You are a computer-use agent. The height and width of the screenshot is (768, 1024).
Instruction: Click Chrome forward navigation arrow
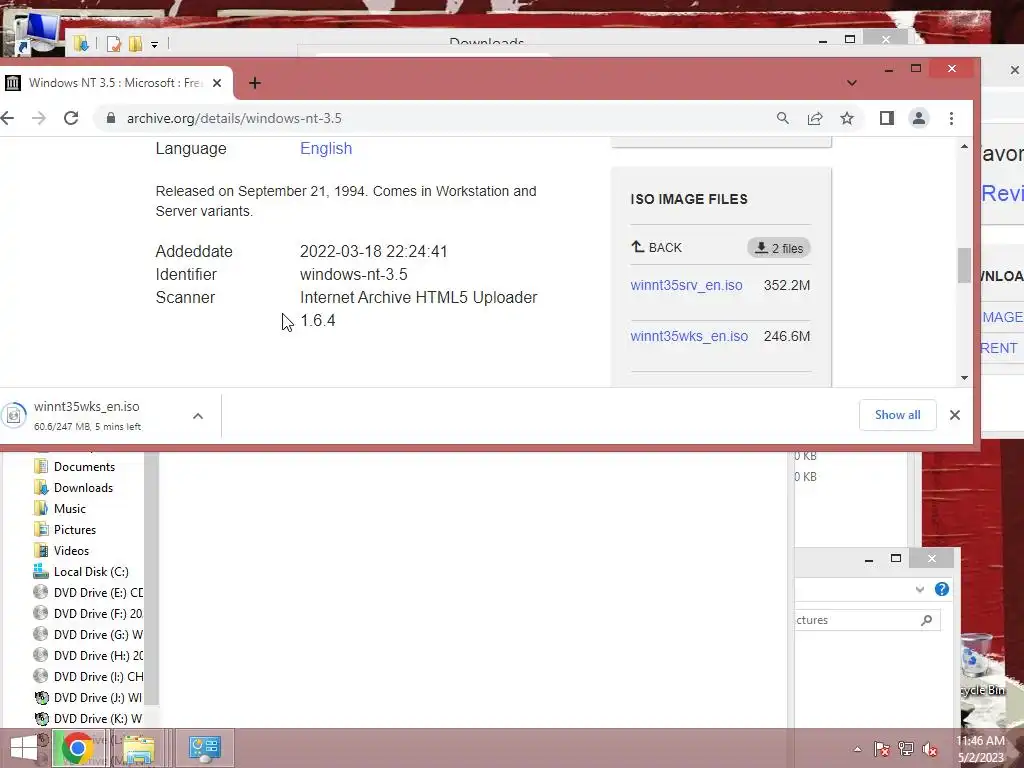[x=39, y=118]
